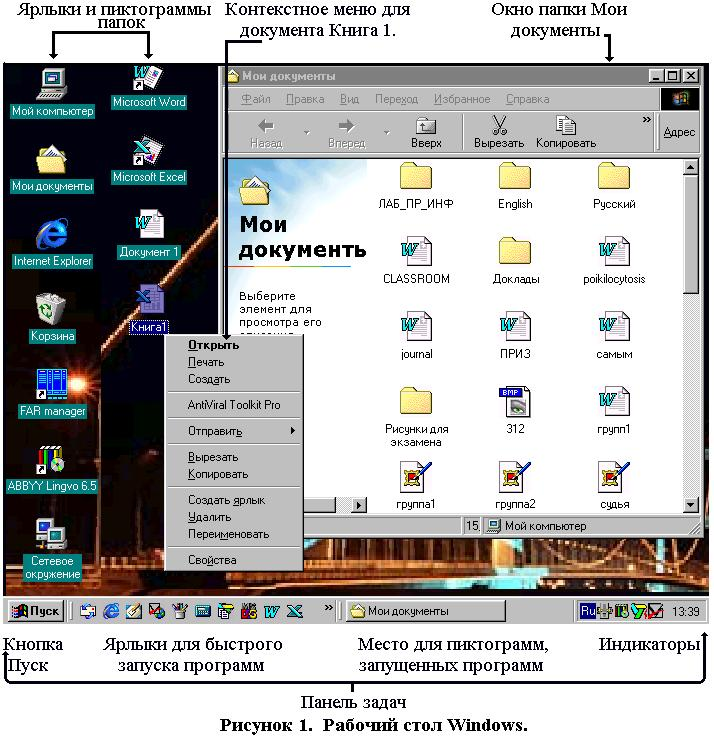Click Копировать toolbar button in Мои документы
Screen dimensions: 714x740
click(x=566, y=132)
